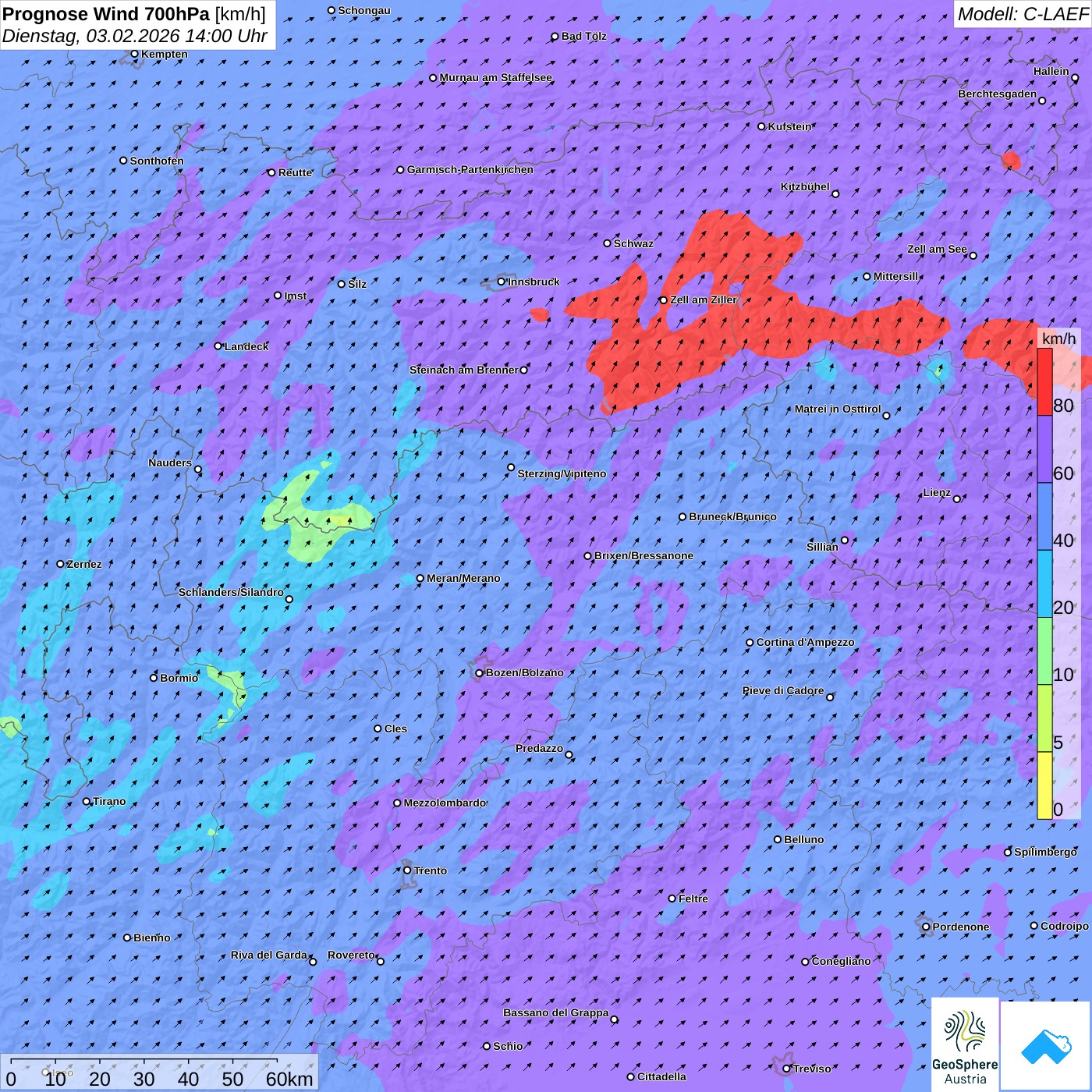Click the 'Reutte' label
The height and width of the screenshot is (1092, 1092).
point(295,172)
